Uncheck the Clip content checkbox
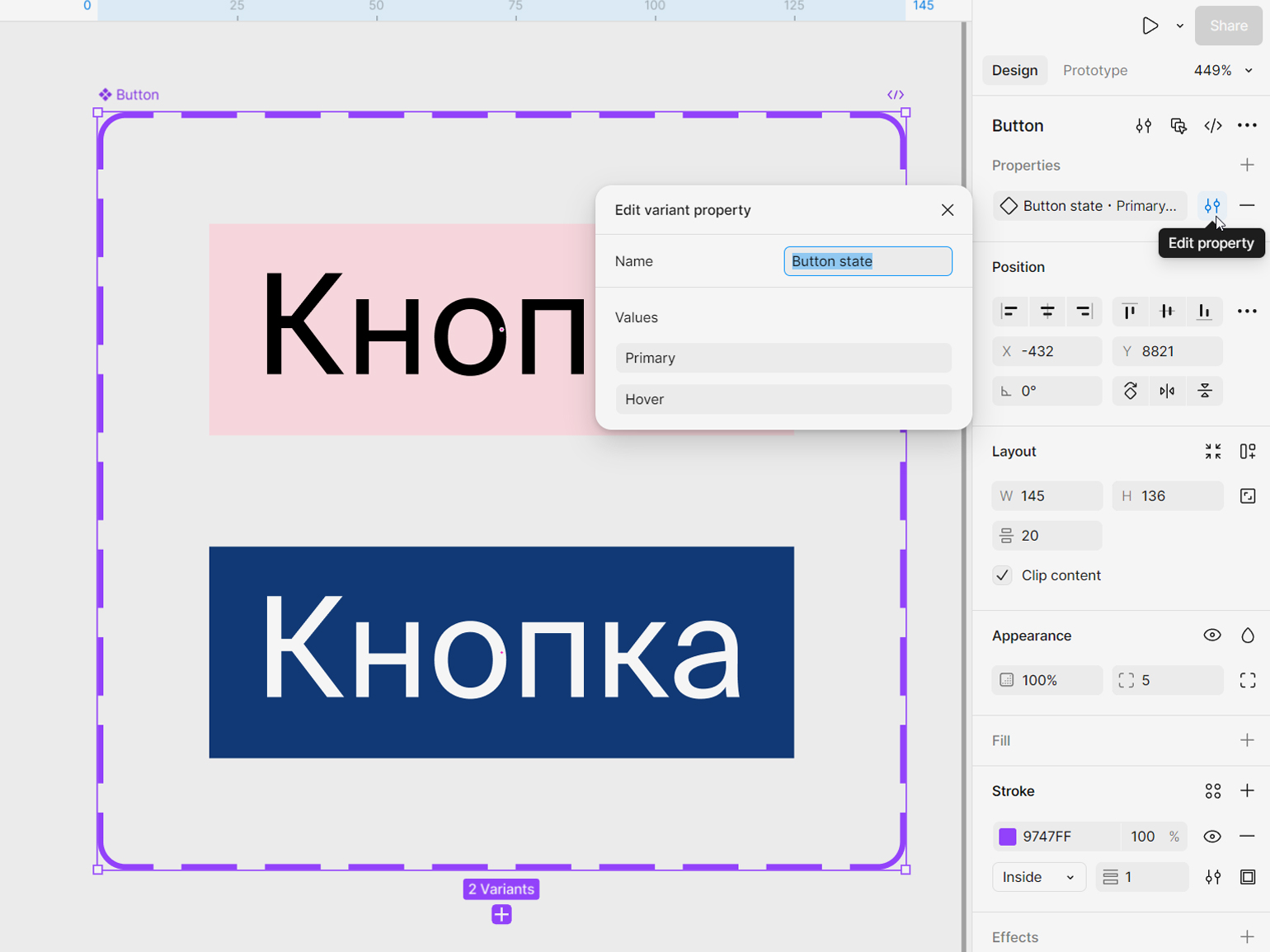 pos(1003,575)
